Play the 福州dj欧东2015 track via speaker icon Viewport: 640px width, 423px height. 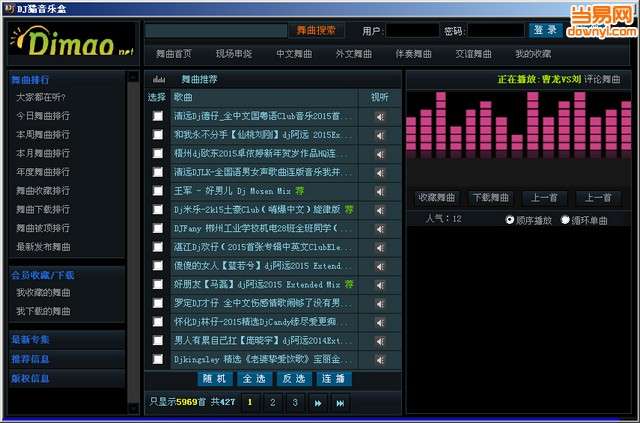tap(380, 154)
